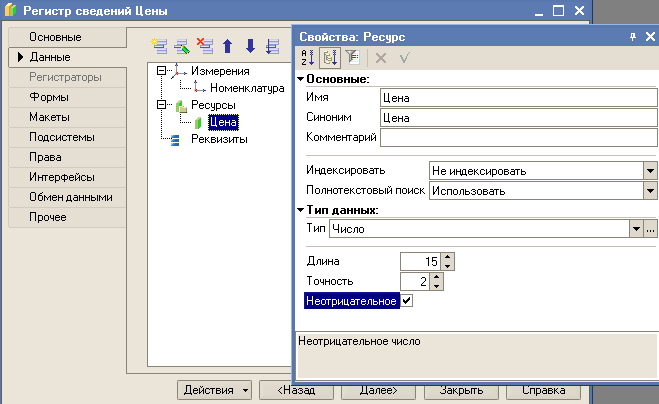Click the Закрыть button

pyautogui.click(x=461, y=391)
